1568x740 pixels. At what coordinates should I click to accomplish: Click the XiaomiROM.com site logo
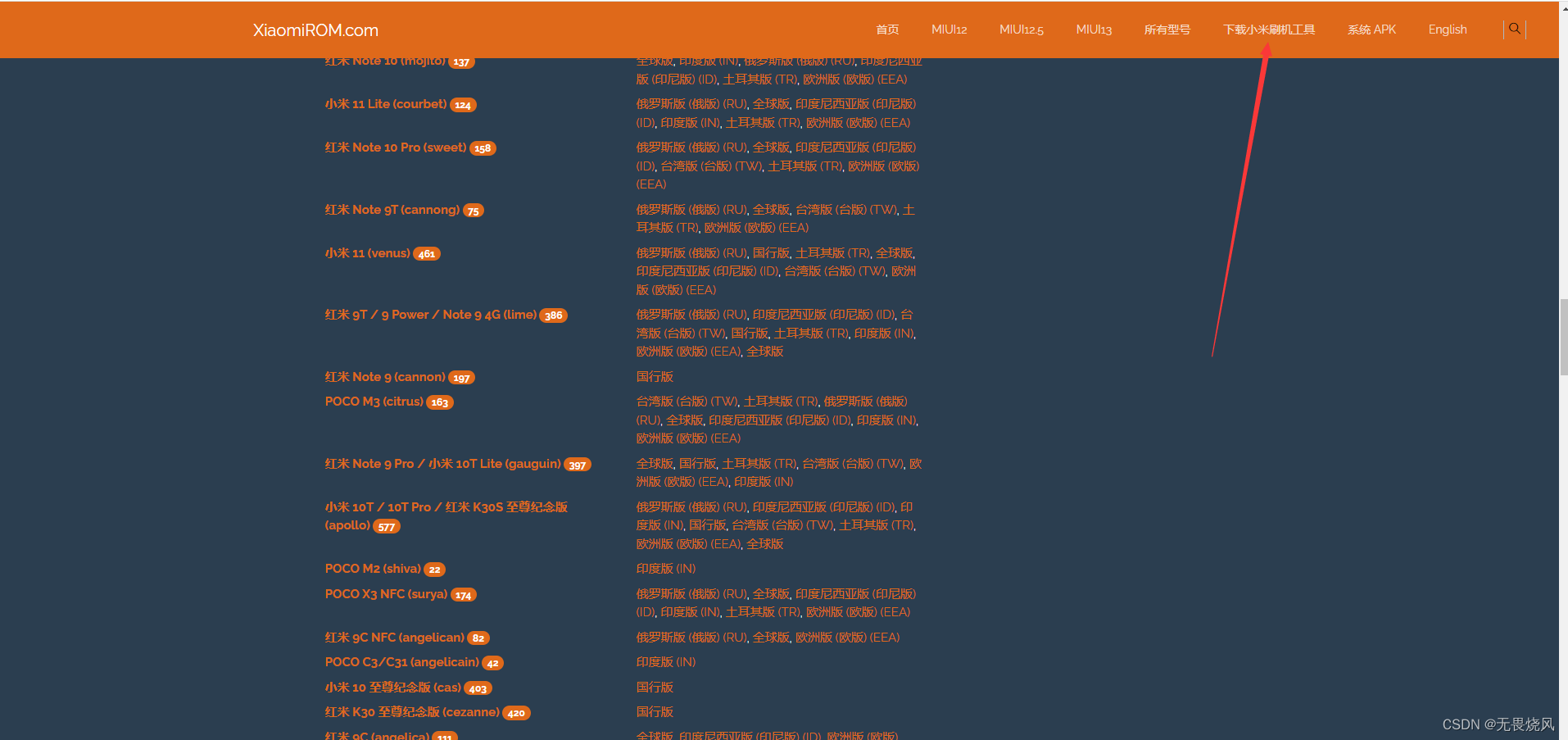pos(315,30)
